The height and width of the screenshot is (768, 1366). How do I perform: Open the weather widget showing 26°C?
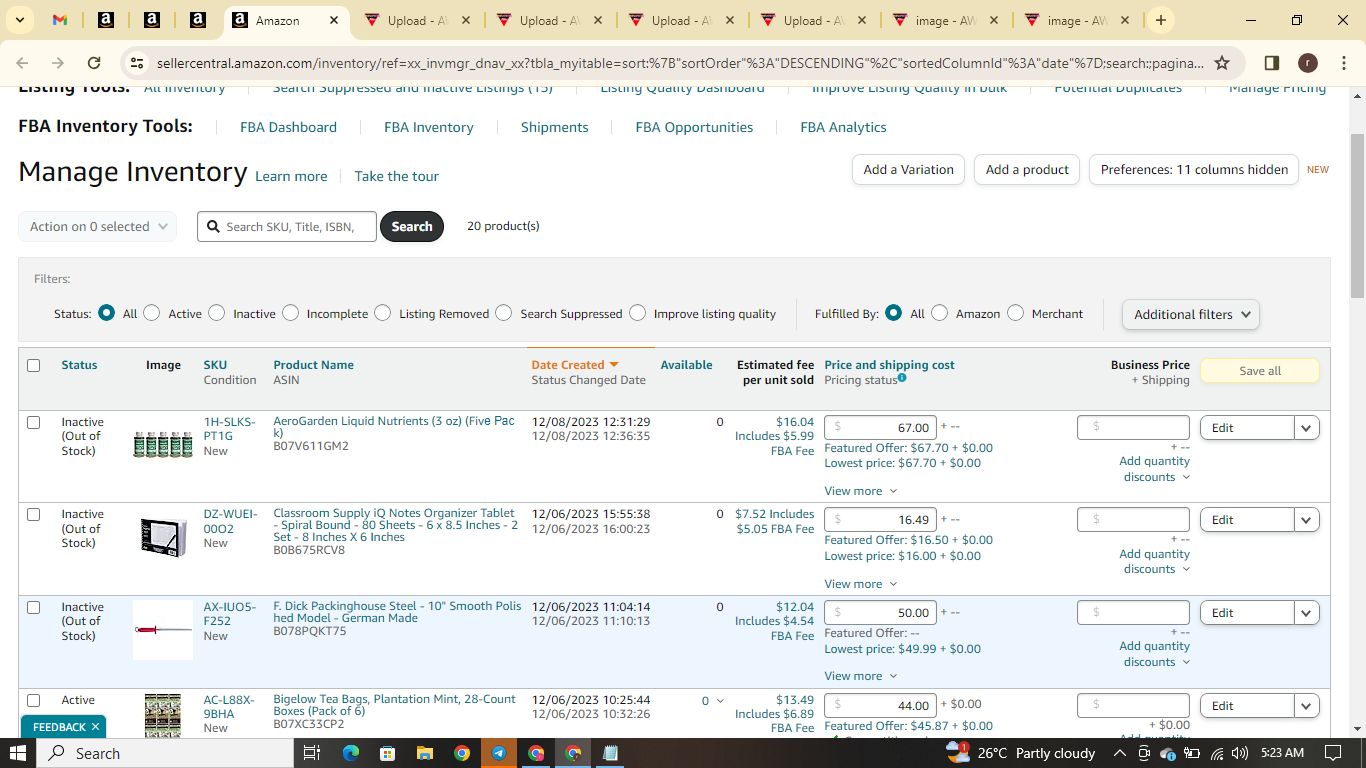1020,753
